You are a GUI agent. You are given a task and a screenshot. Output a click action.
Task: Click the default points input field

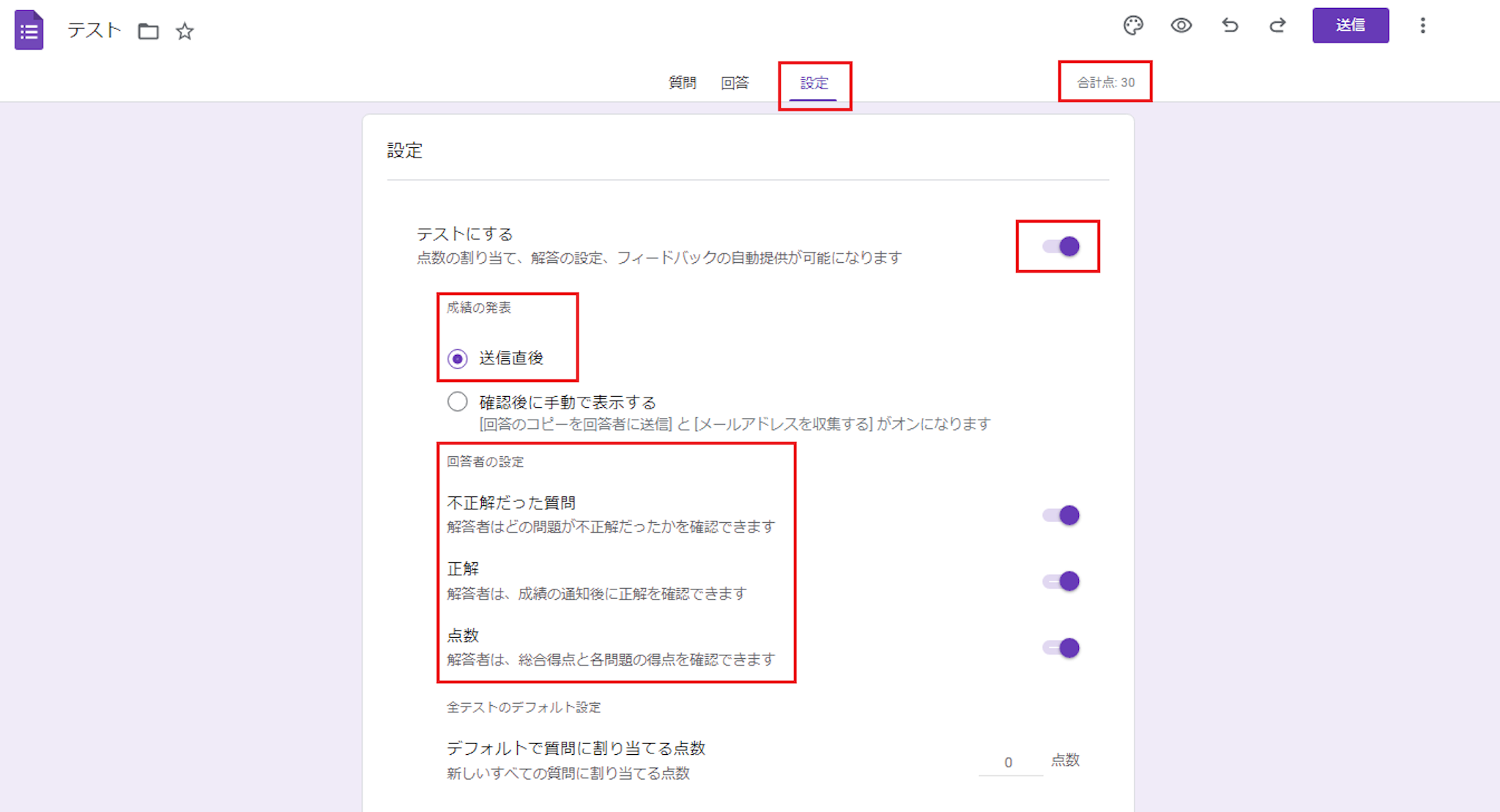pos(1009,762)
